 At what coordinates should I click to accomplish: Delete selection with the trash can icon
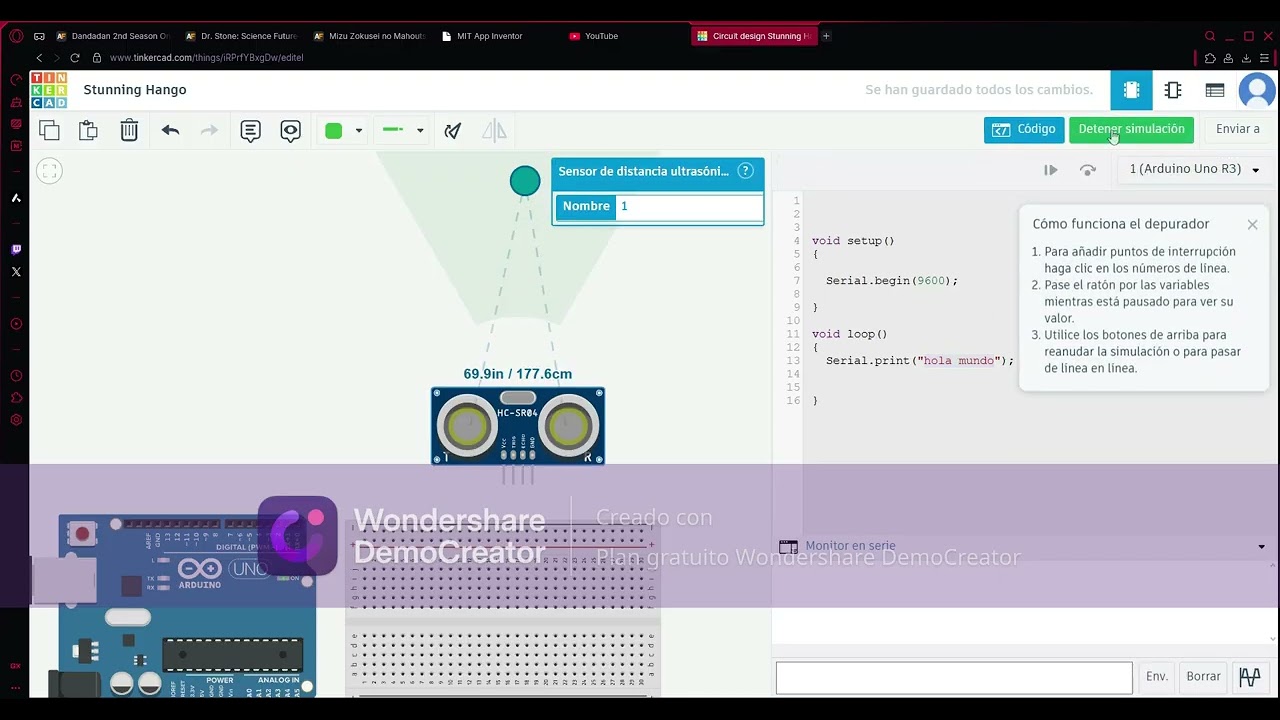[x=129, y=130]
